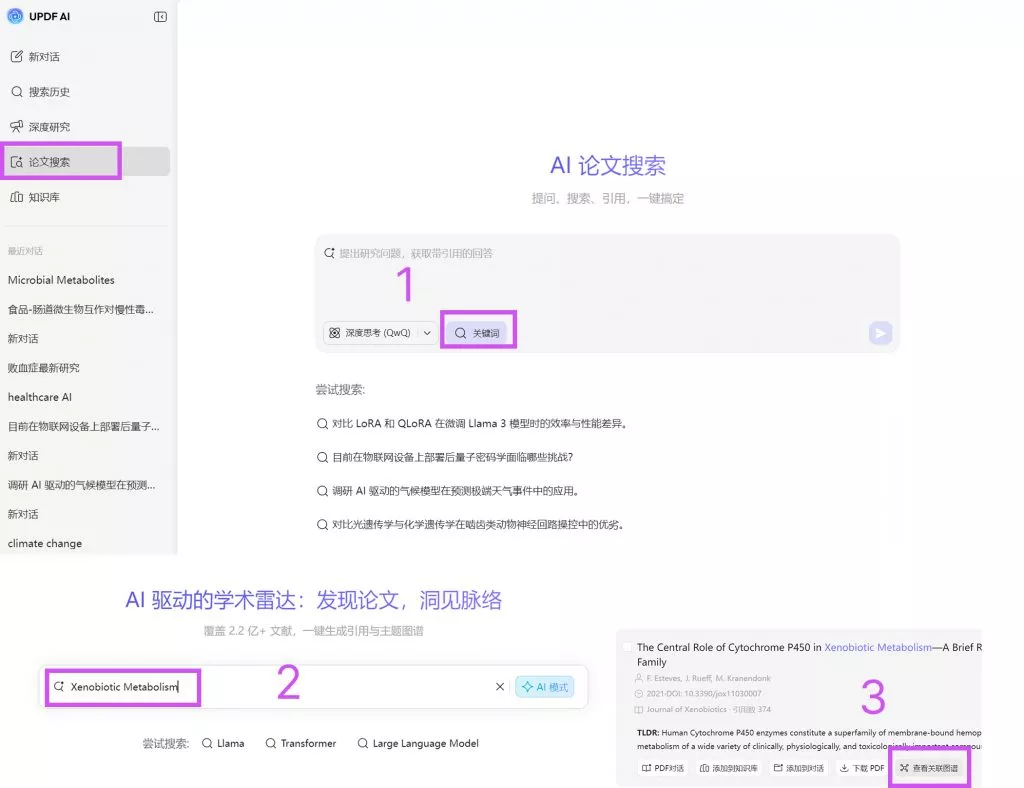Open the 深度研究 panel
1024x788 pixels.
pos(48,126)
